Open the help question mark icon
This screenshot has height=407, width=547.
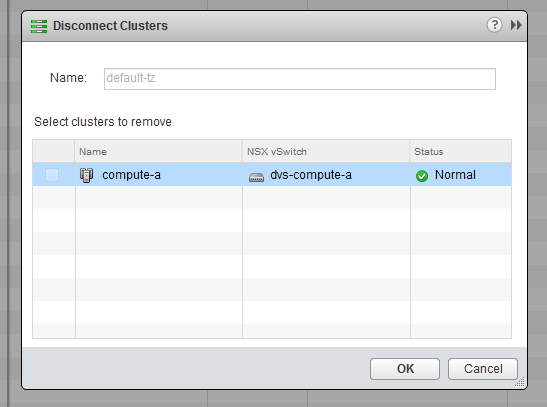click(494, 25)
